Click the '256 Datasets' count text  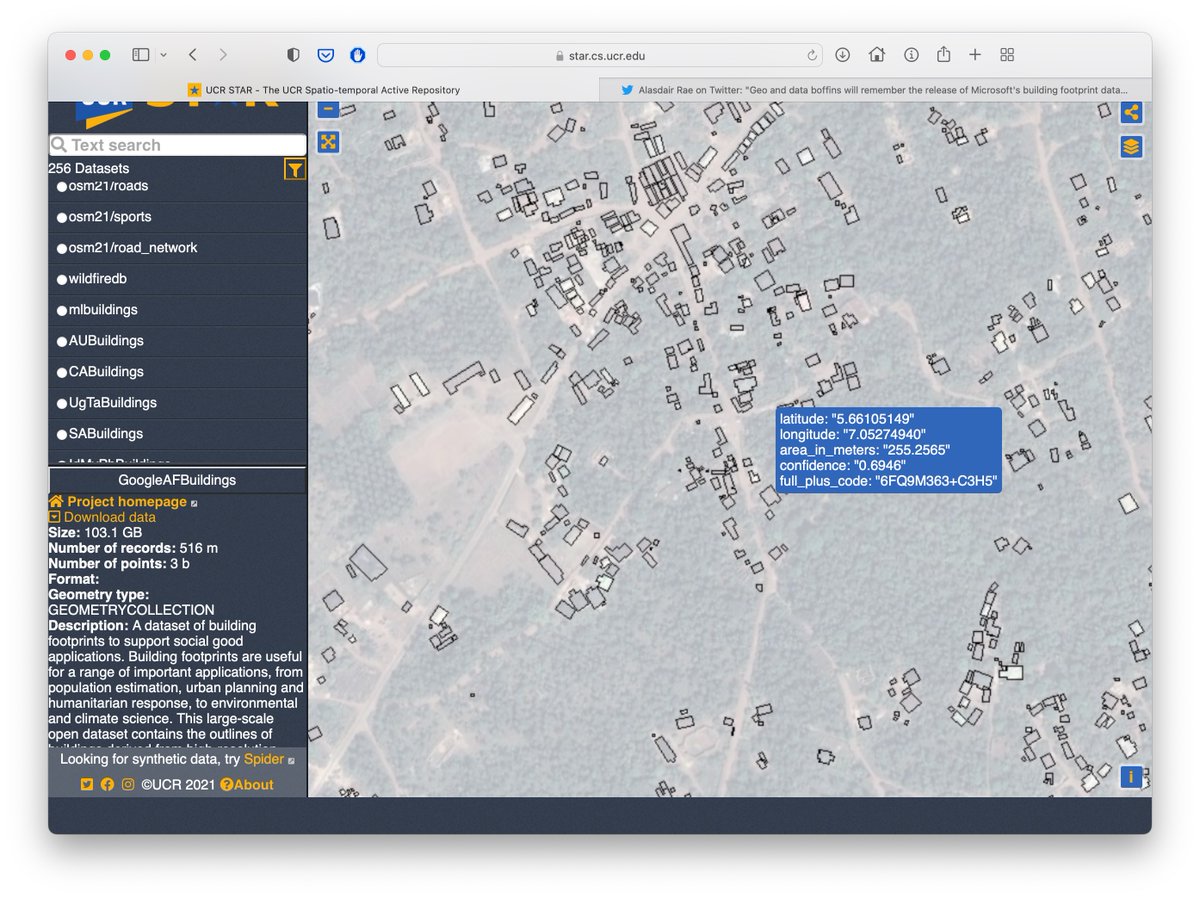click(89, 169)
